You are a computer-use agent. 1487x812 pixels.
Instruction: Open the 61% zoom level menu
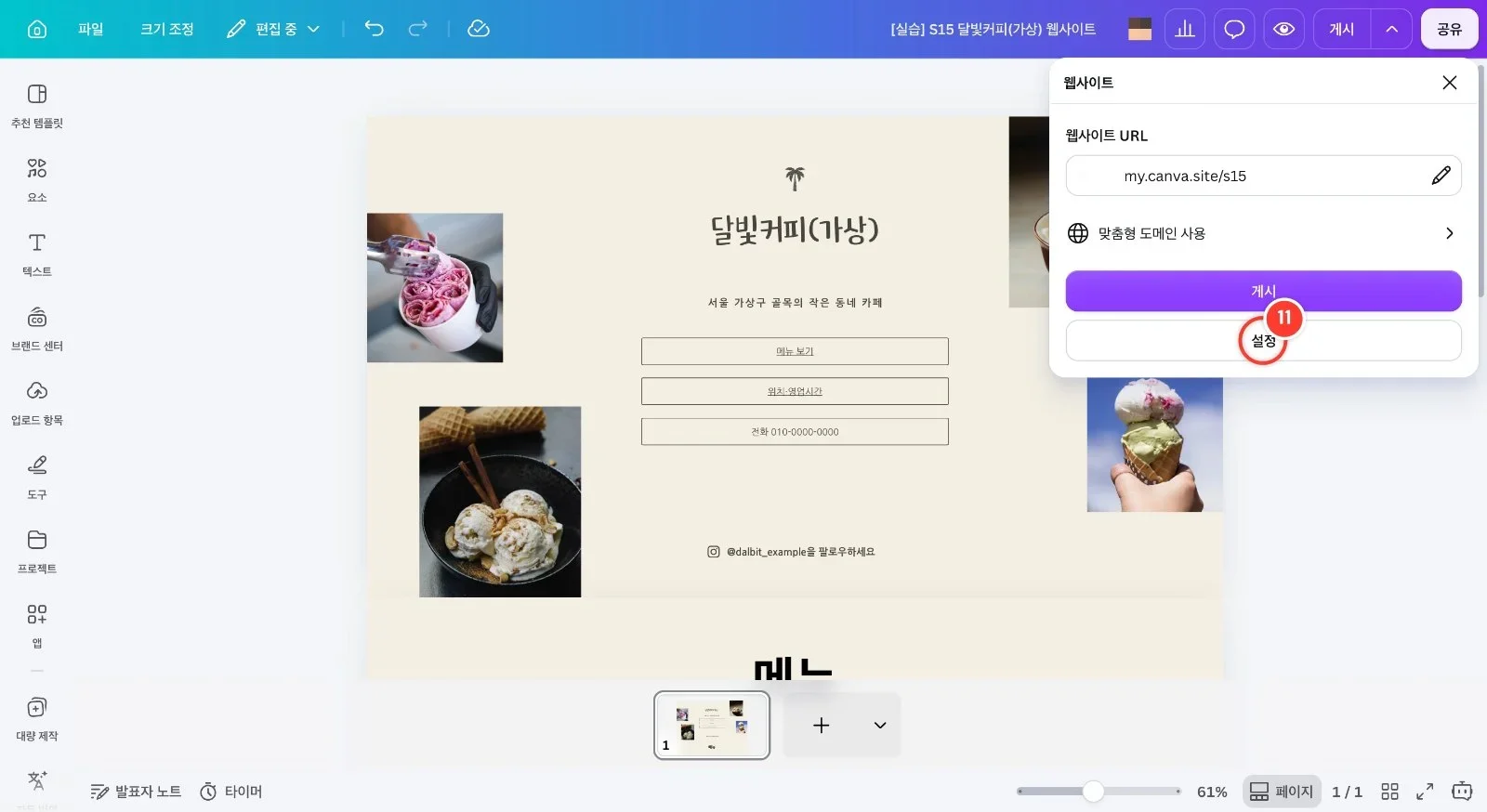tap(1212, 792)
